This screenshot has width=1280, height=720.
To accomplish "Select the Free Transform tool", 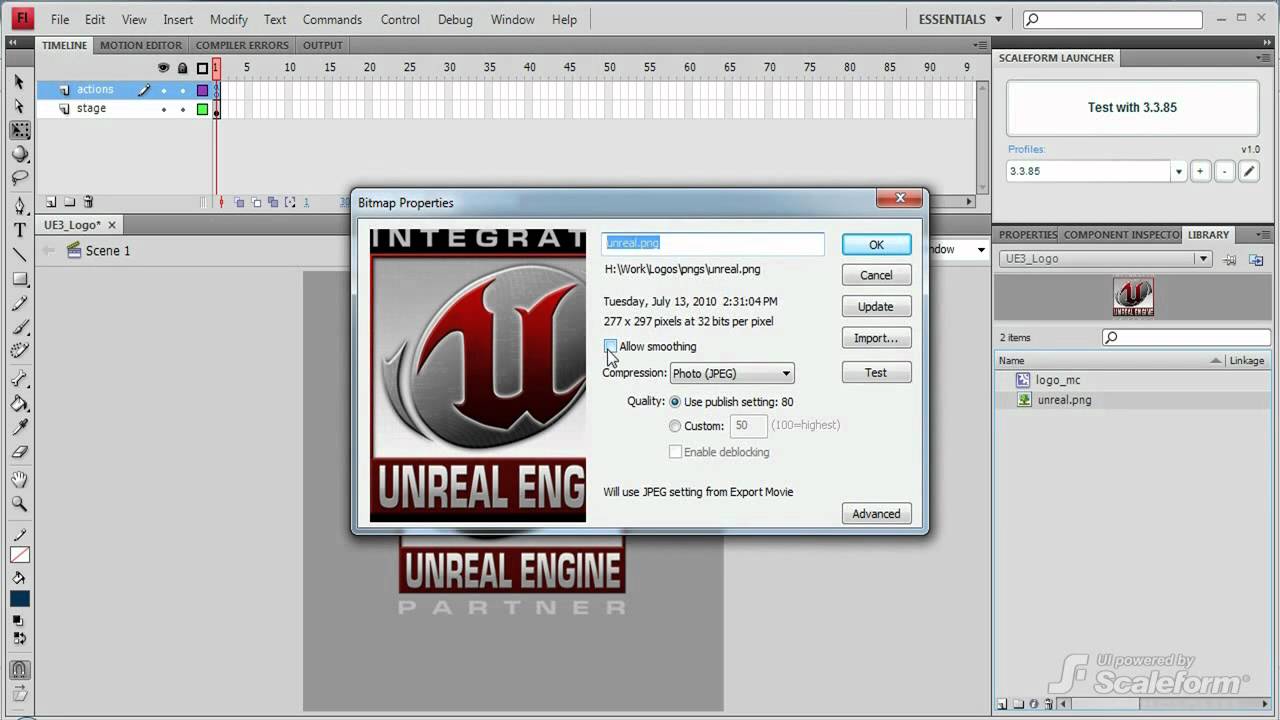I will coord(19,130).
